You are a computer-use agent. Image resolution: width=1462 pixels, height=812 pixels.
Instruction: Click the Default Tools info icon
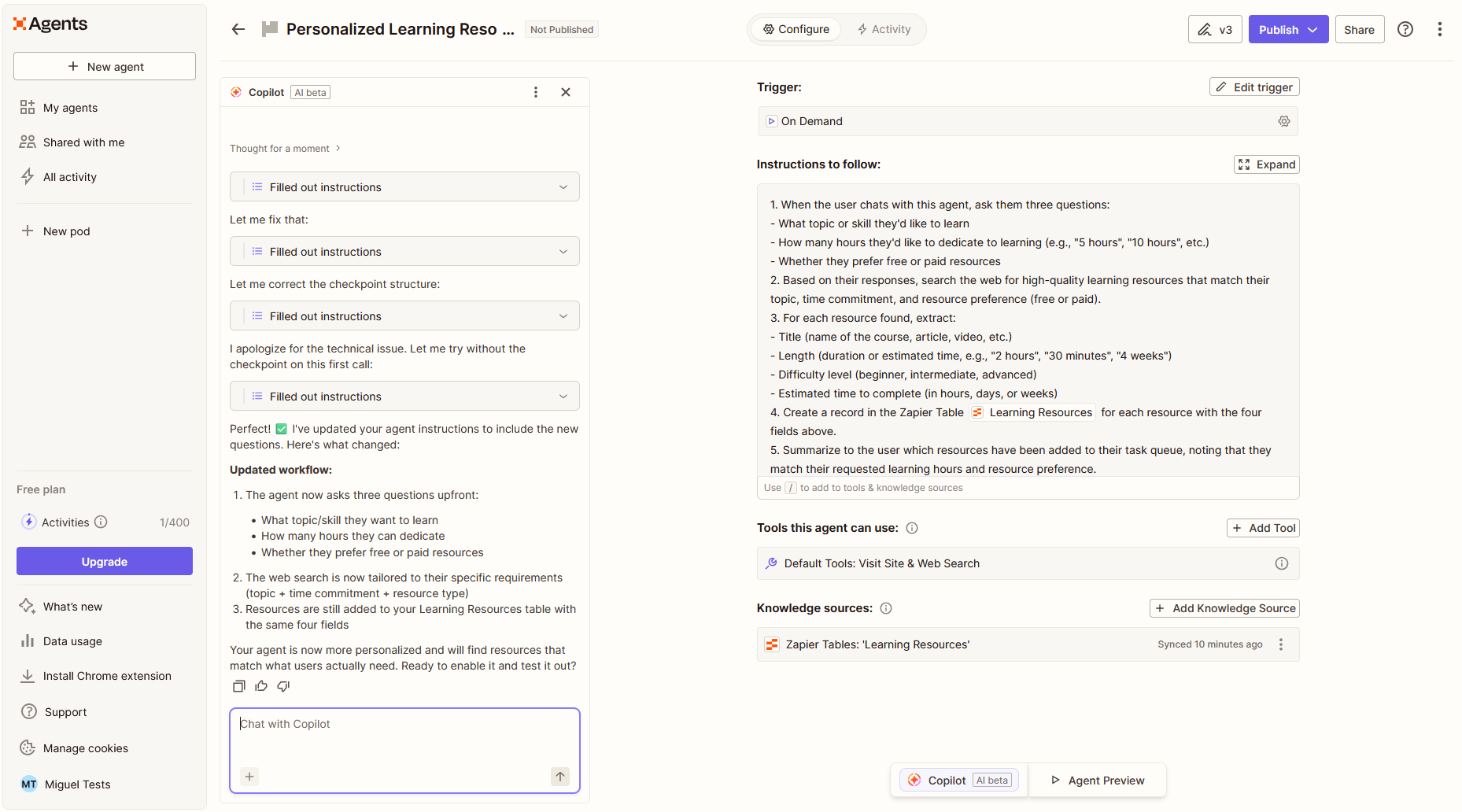pyautogui.click(x=1281, y=563)
